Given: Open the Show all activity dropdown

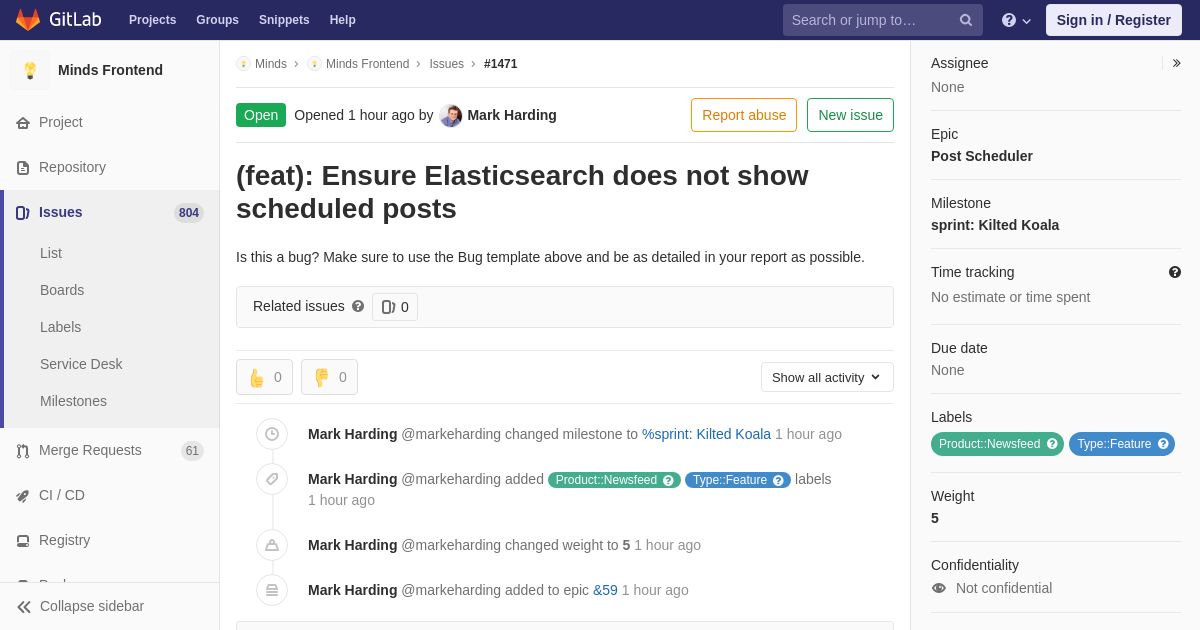Looking at the screenshot, I should 827,377.
